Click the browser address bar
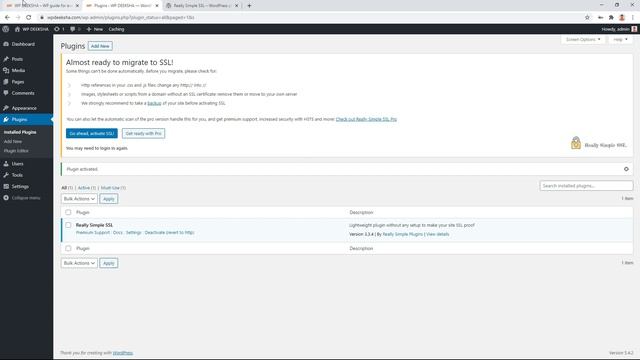Screen dimensions: 640x360 [x=310, y=18]
